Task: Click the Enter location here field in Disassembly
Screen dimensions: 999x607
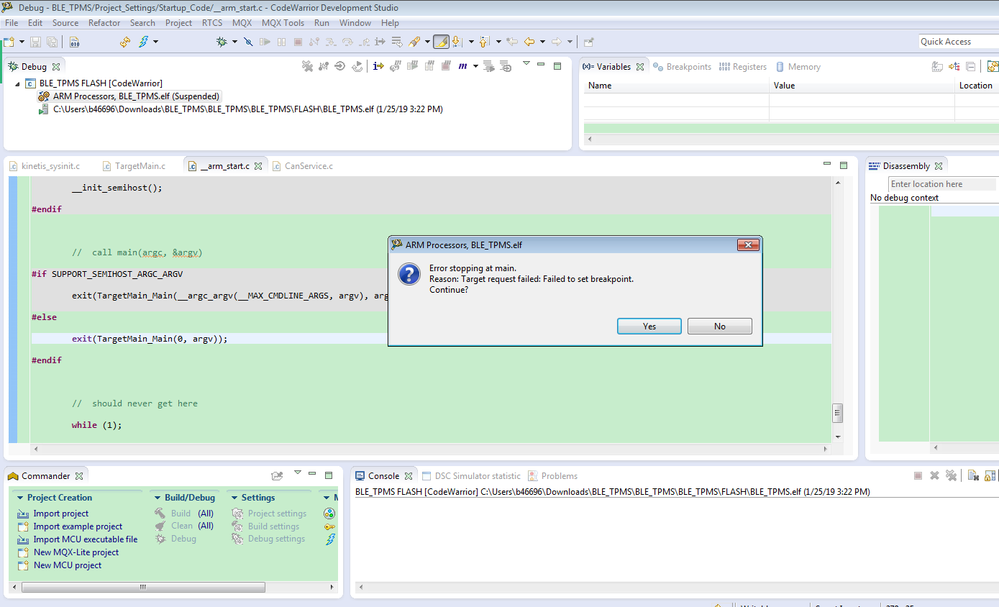Action: pyautogui.click(x=942, y=184)
